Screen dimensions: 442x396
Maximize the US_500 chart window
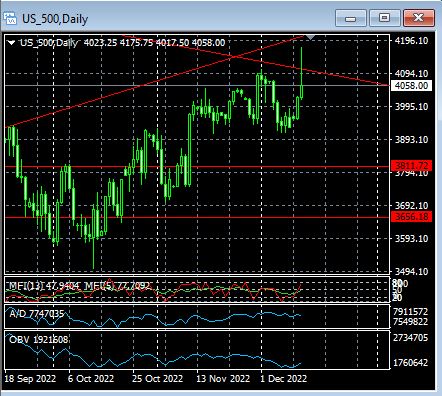pyautogui.click(x=384, y=18)
